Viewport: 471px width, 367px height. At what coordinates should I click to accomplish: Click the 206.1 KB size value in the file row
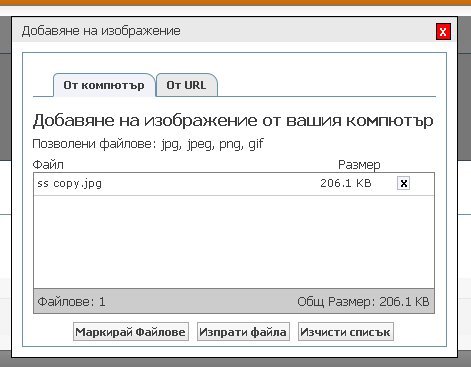(346, 183)
